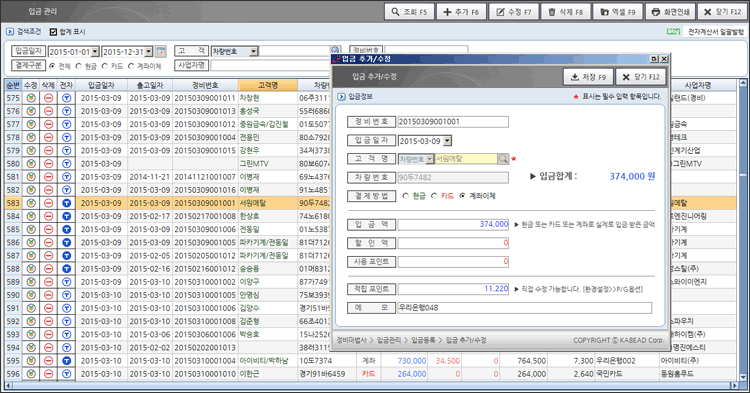Toggle the 합계 표시 checkbox
The image size is (750, 393).
click(x=54, y=32)
